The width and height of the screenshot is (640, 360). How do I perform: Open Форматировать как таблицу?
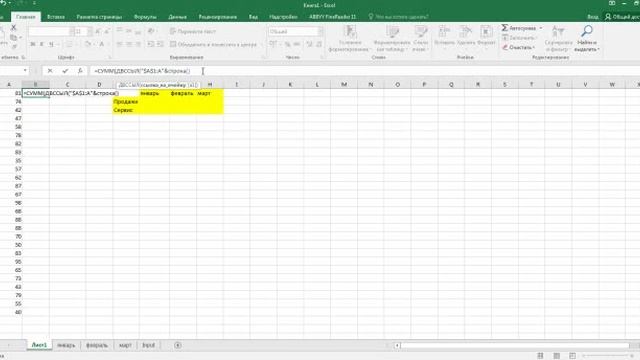(392, 38)
